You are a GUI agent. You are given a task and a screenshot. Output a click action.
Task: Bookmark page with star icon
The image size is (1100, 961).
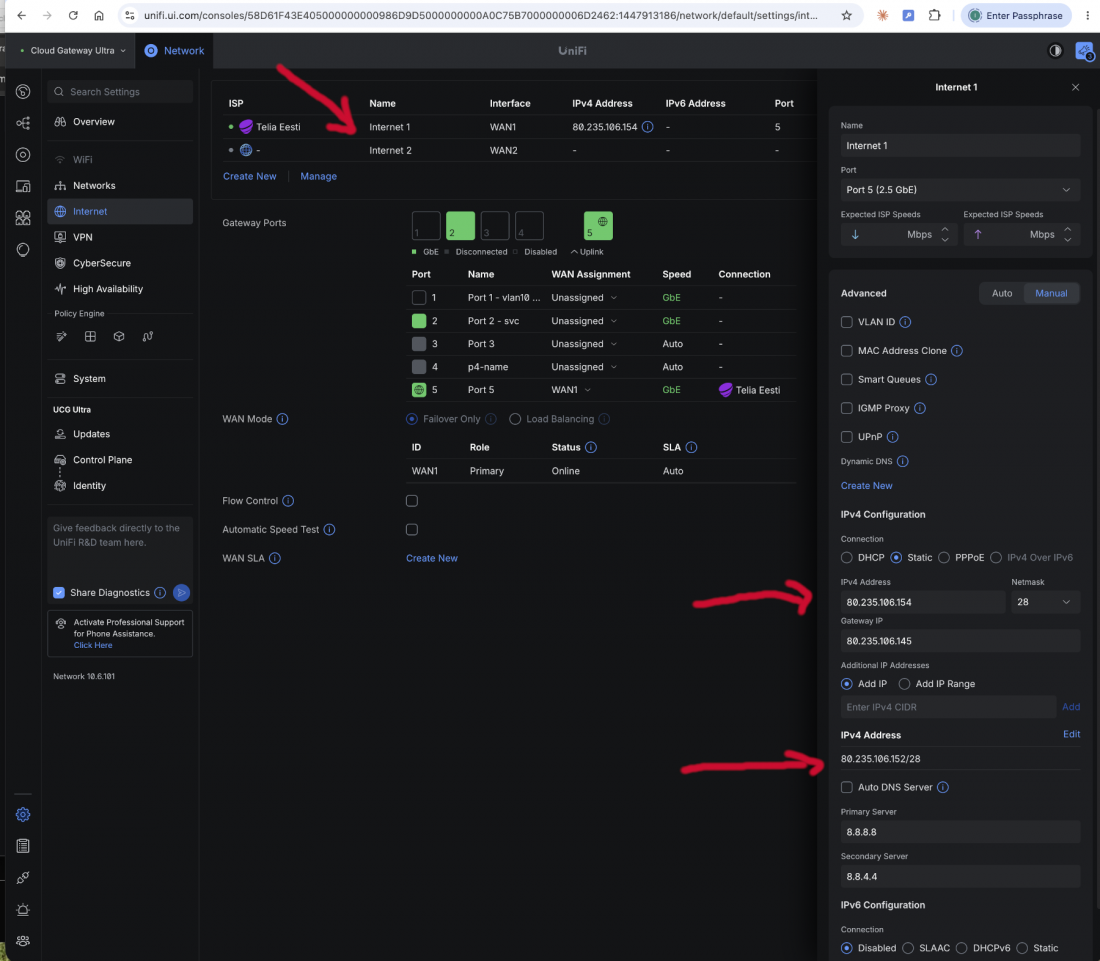click(x=847, y=15)
